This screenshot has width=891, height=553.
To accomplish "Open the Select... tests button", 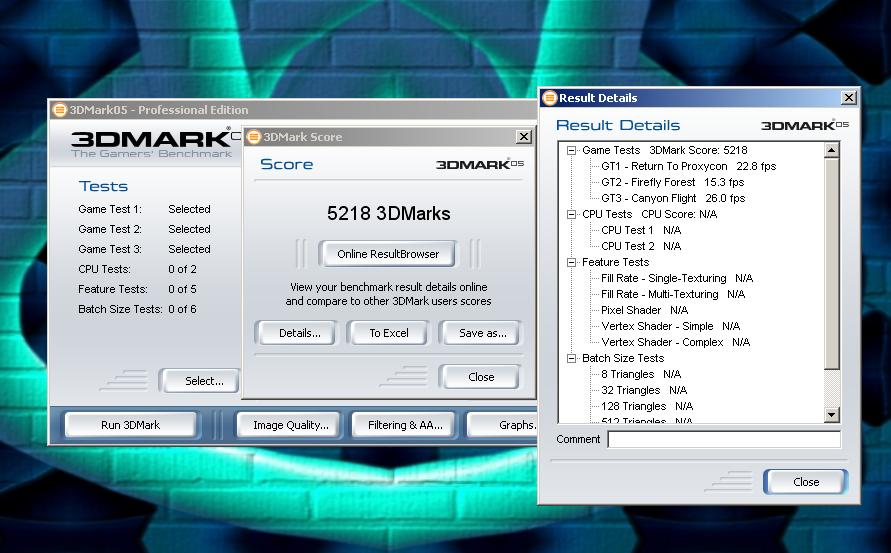I will [x=200, y=381].
